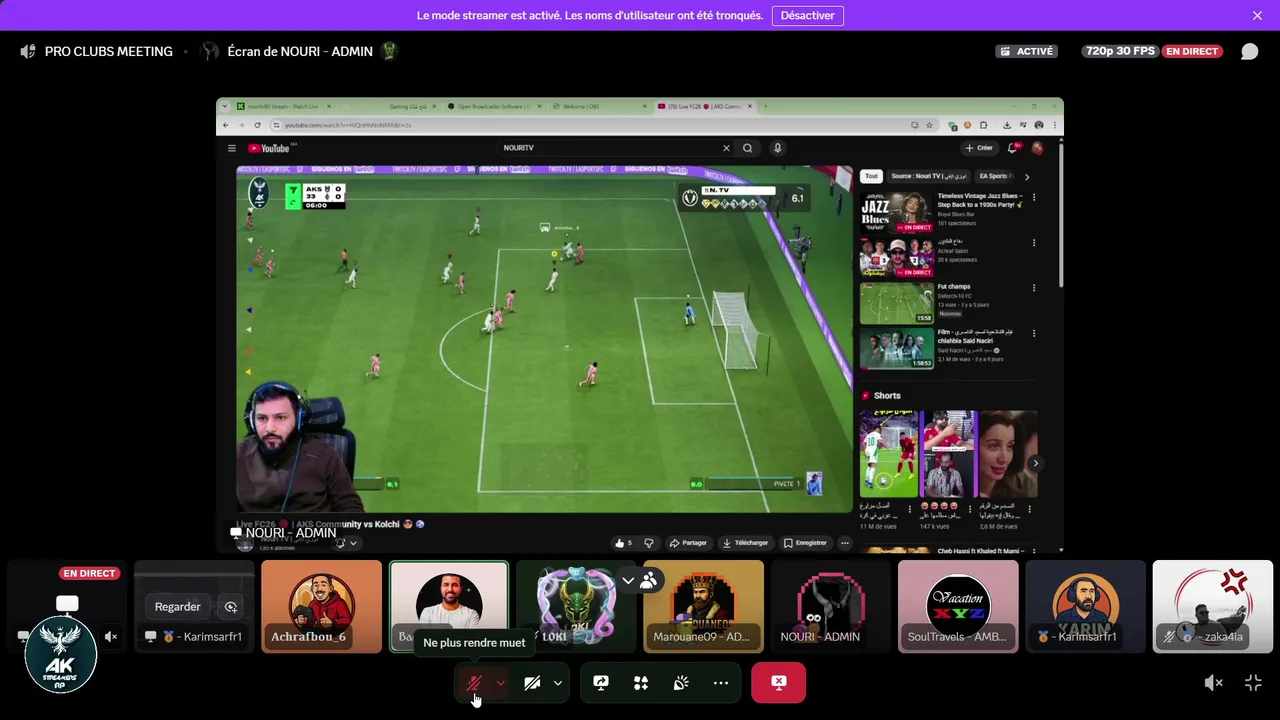Open options for the Jazz Blues video
This screenshot has width=1280, height=720.
(x=1034, y=197)
